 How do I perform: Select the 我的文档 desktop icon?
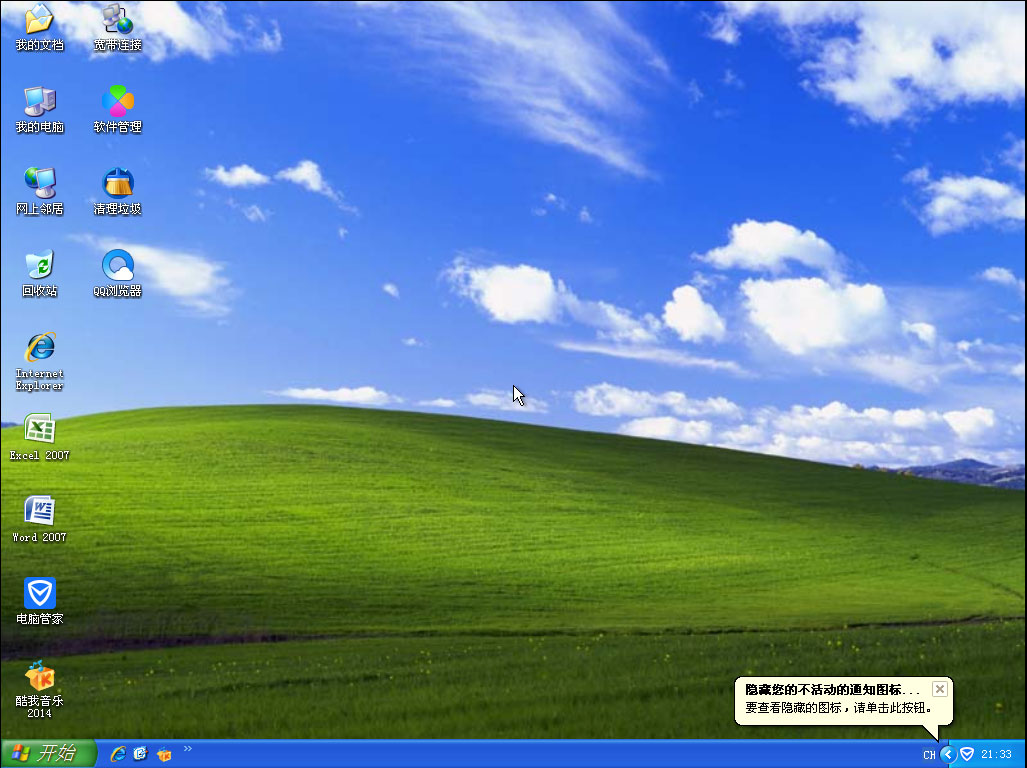39,26
